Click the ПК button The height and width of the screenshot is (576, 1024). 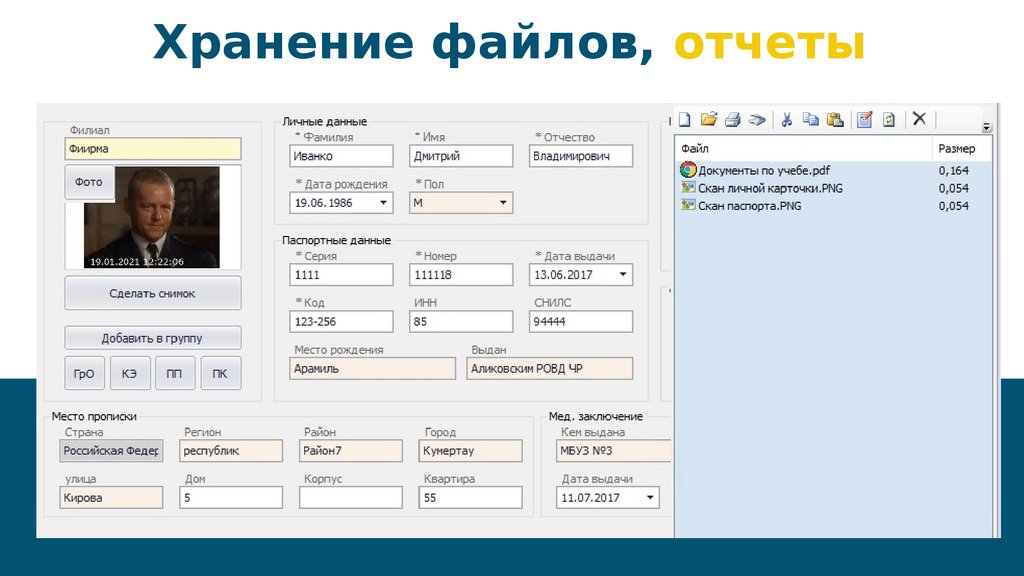tap(220, 374)
